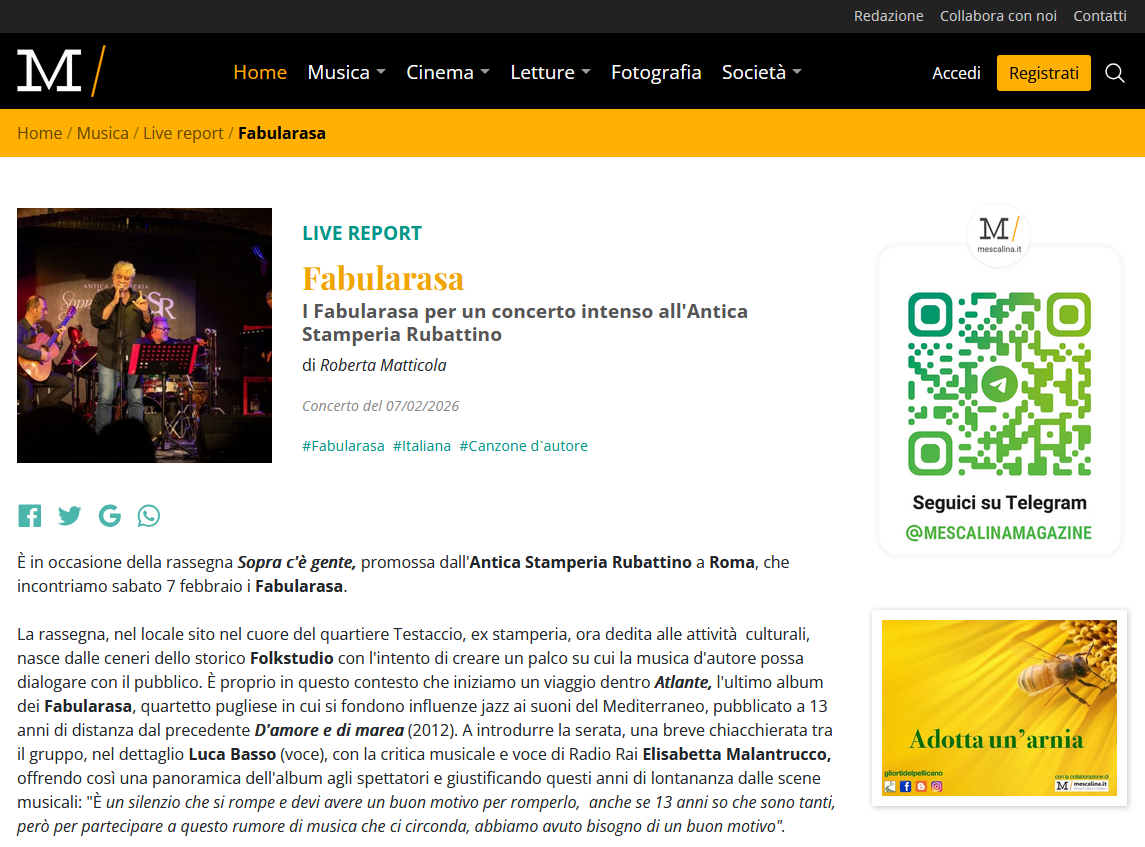Open Collabora con noi link
This screenshot has width=1145, height=847.
(x=997, y=16)
